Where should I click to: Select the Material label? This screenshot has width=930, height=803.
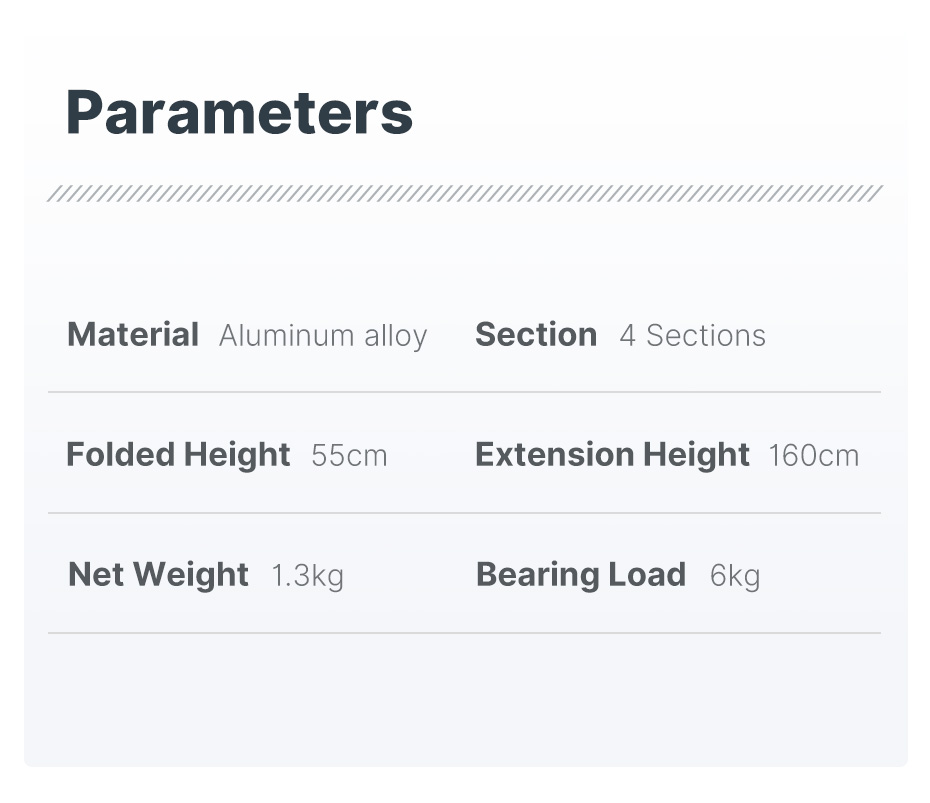pos(133,335)
